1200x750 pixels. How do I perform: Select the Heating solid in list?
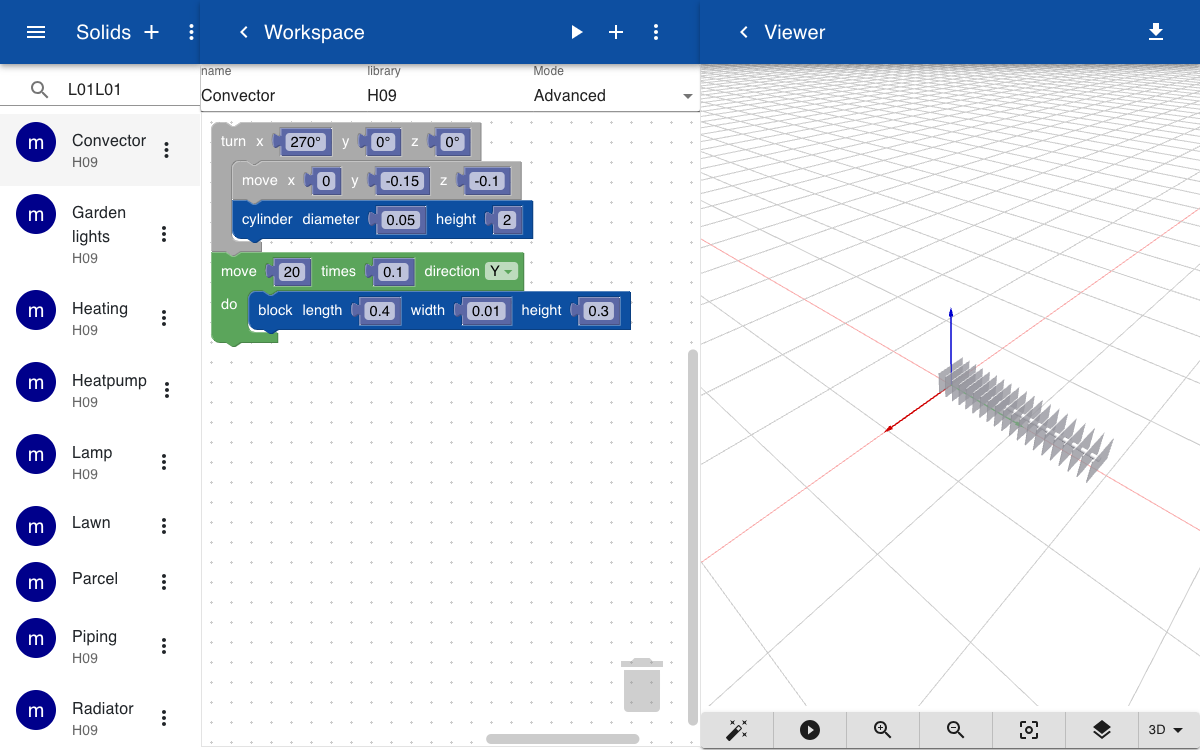(100, 318)
